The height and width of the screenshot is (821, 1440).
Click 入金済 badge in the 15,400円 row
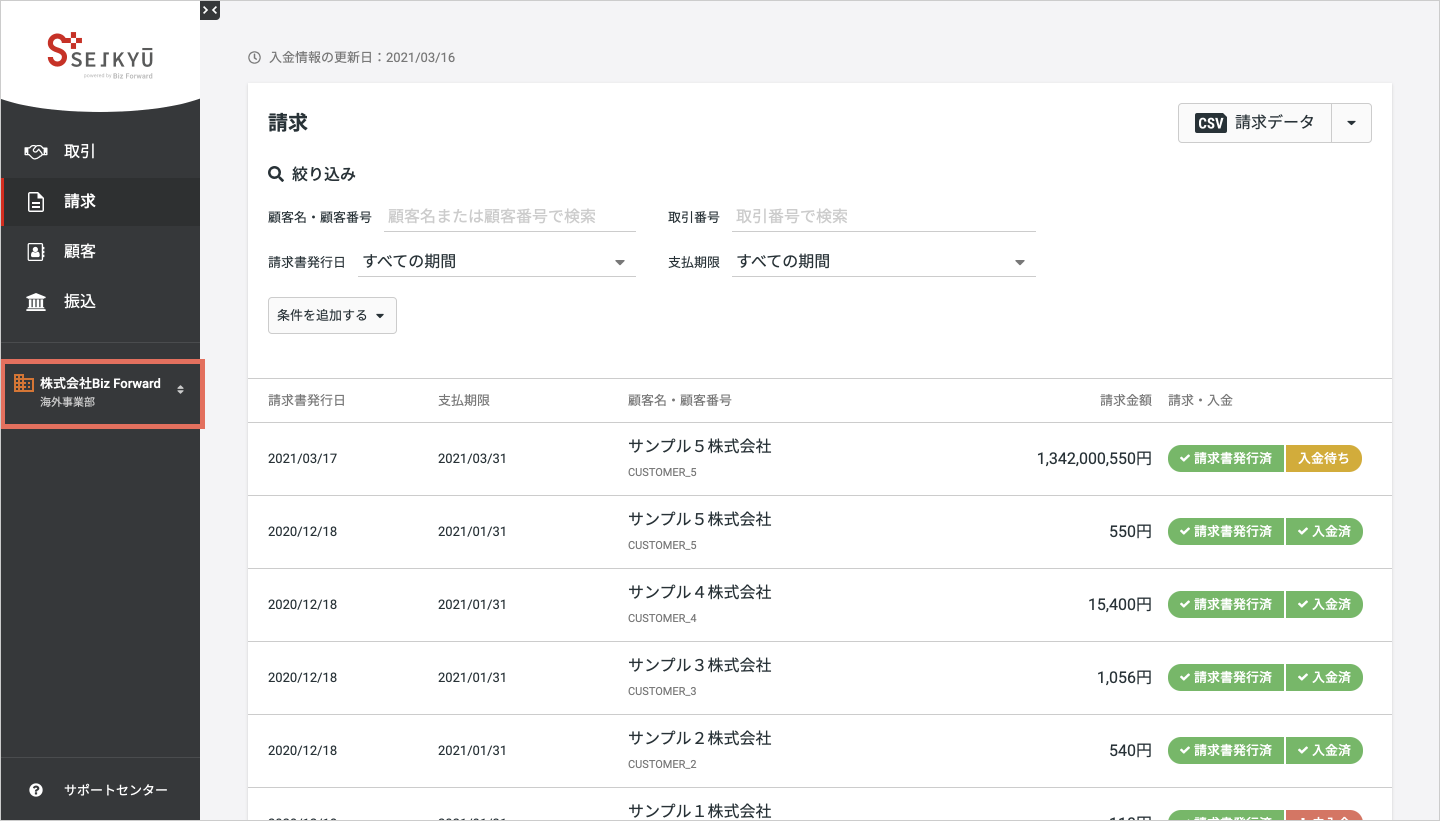click(x=1324, y=605)
